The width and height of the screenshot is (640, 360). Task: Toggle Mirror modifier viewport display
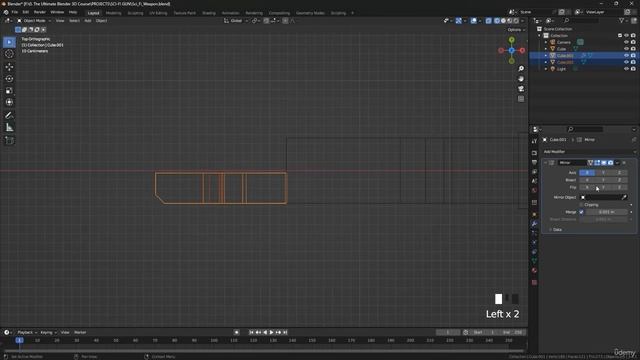point(604,163)
